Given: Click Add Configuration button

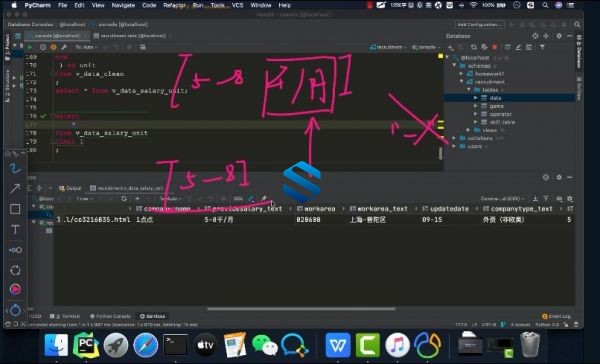Looking at the screenshot, I should pos(479,24).
